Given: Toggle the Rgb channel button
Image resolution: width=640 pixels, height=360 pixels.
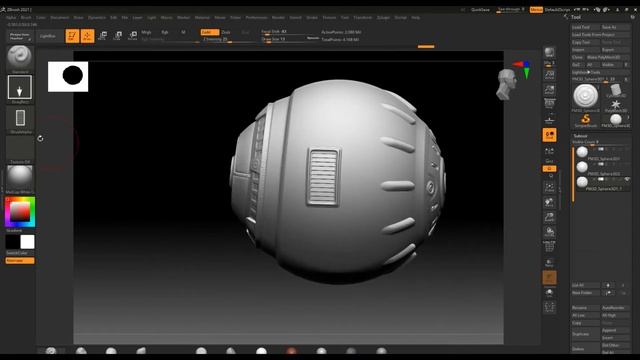Looking at the screenshot, I should click(x=165, y=32).
